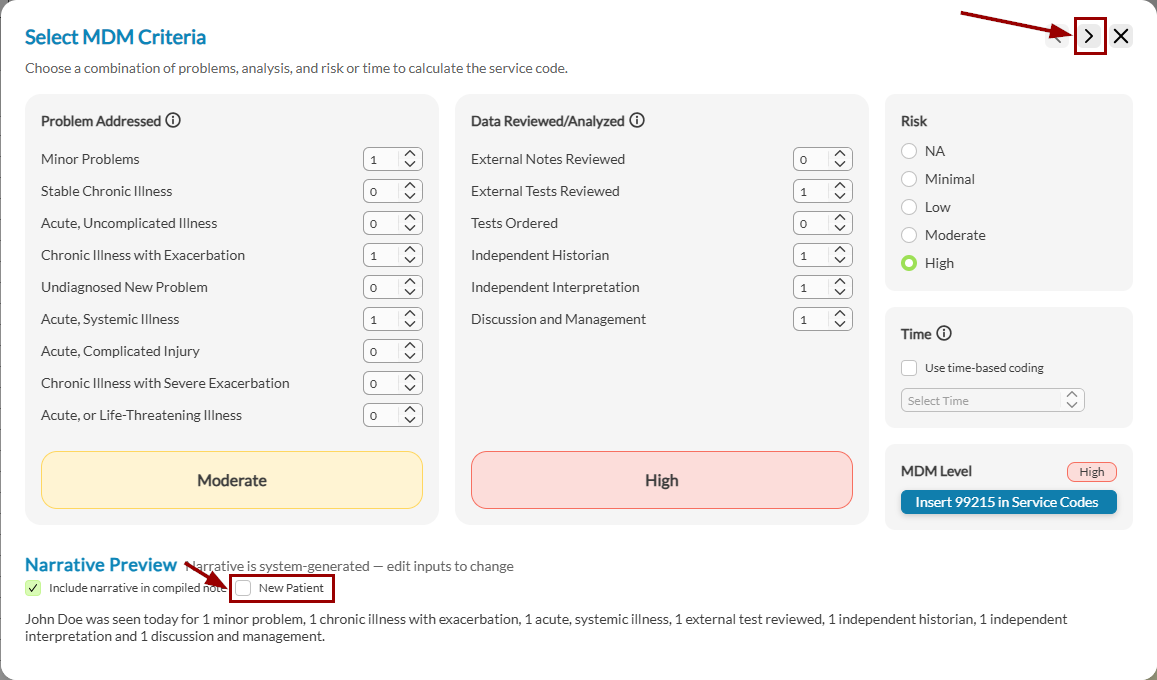Click the Tests Ordered stepper arrows
The width and height of the screenshot is (1157, 680).
tap(840, 223)
